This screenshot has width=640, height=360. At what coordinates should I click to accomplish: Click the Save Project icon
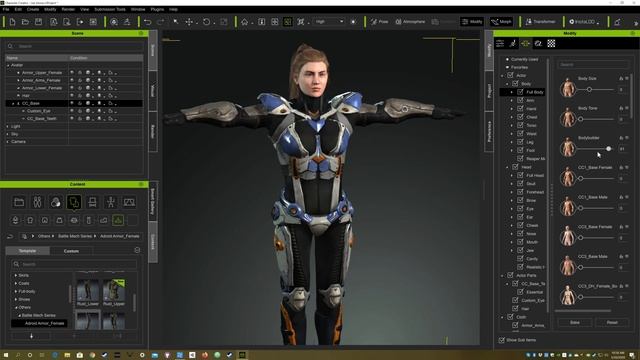[38, 22]
